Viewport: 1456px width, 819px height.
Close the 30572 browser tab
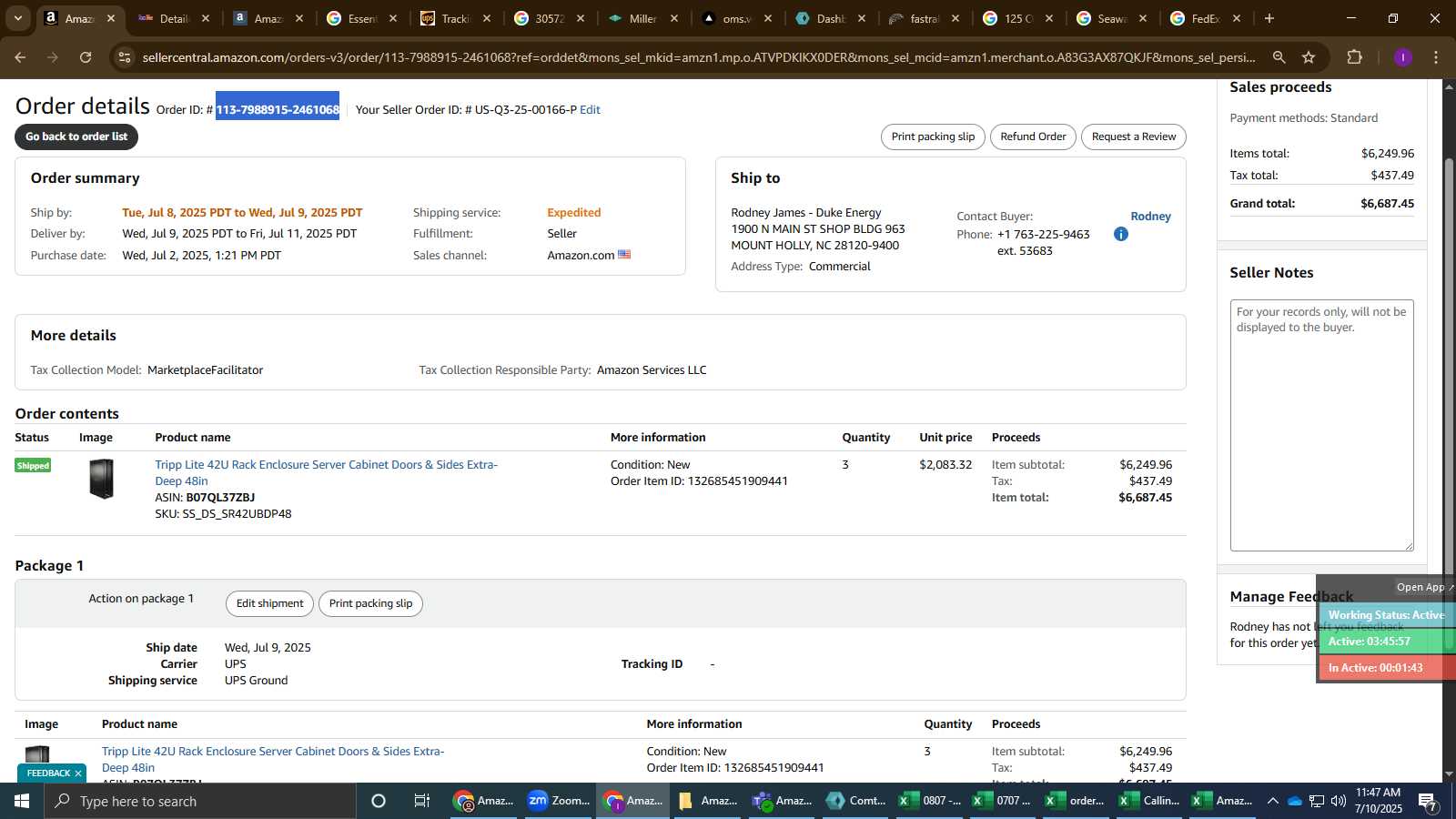coord(581,18)
